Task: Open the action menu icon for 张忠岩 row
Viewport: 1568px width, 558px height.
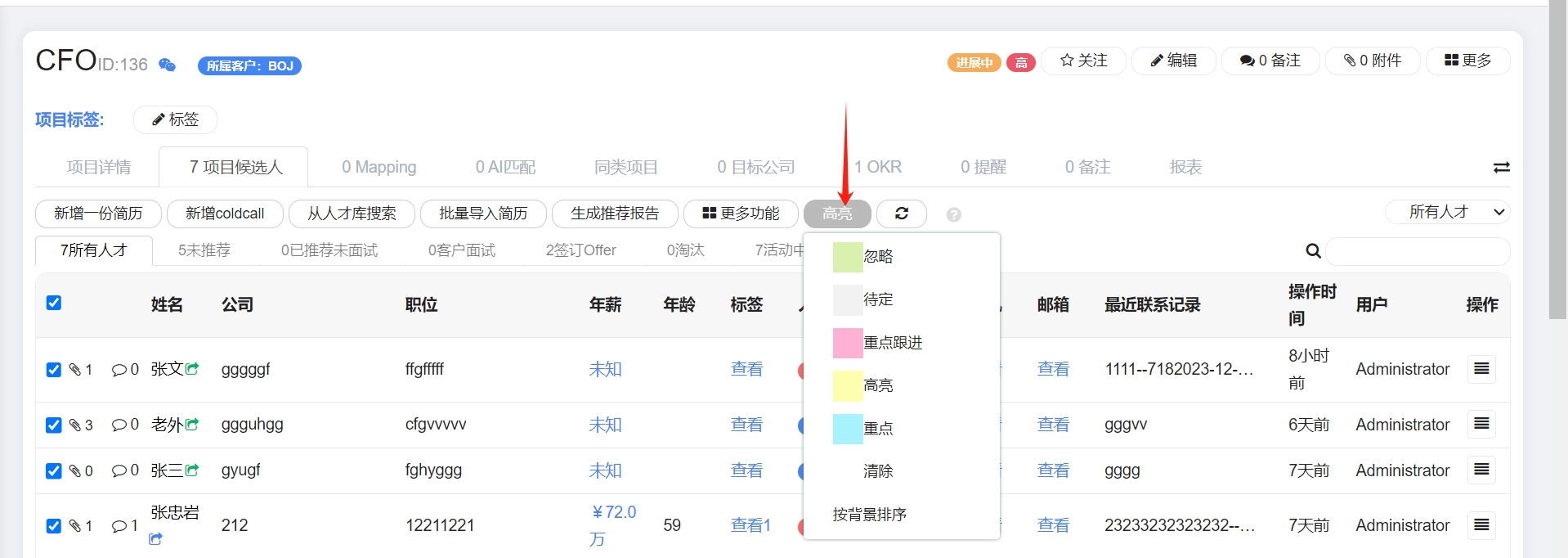Action: point(1481,524)
